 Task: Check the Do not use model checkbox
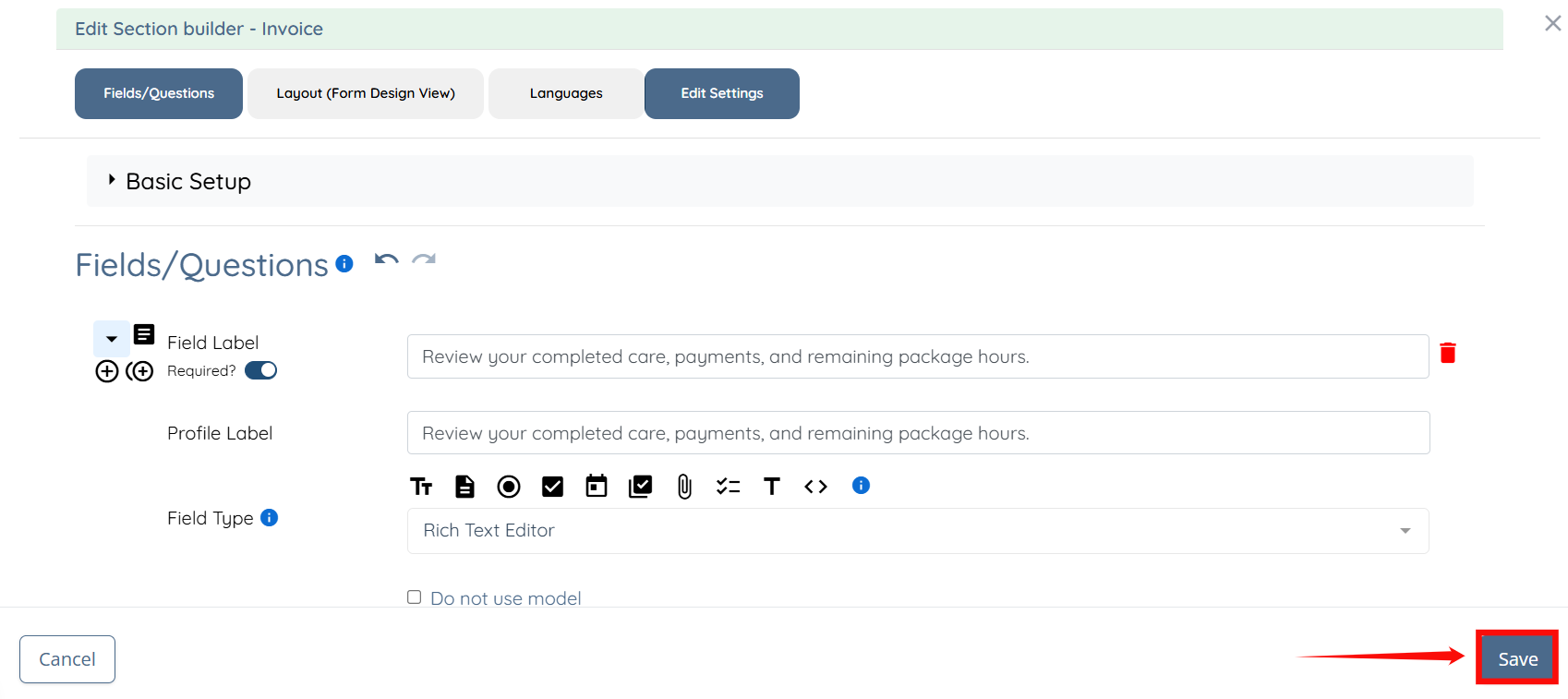click(x=415, y=597)
